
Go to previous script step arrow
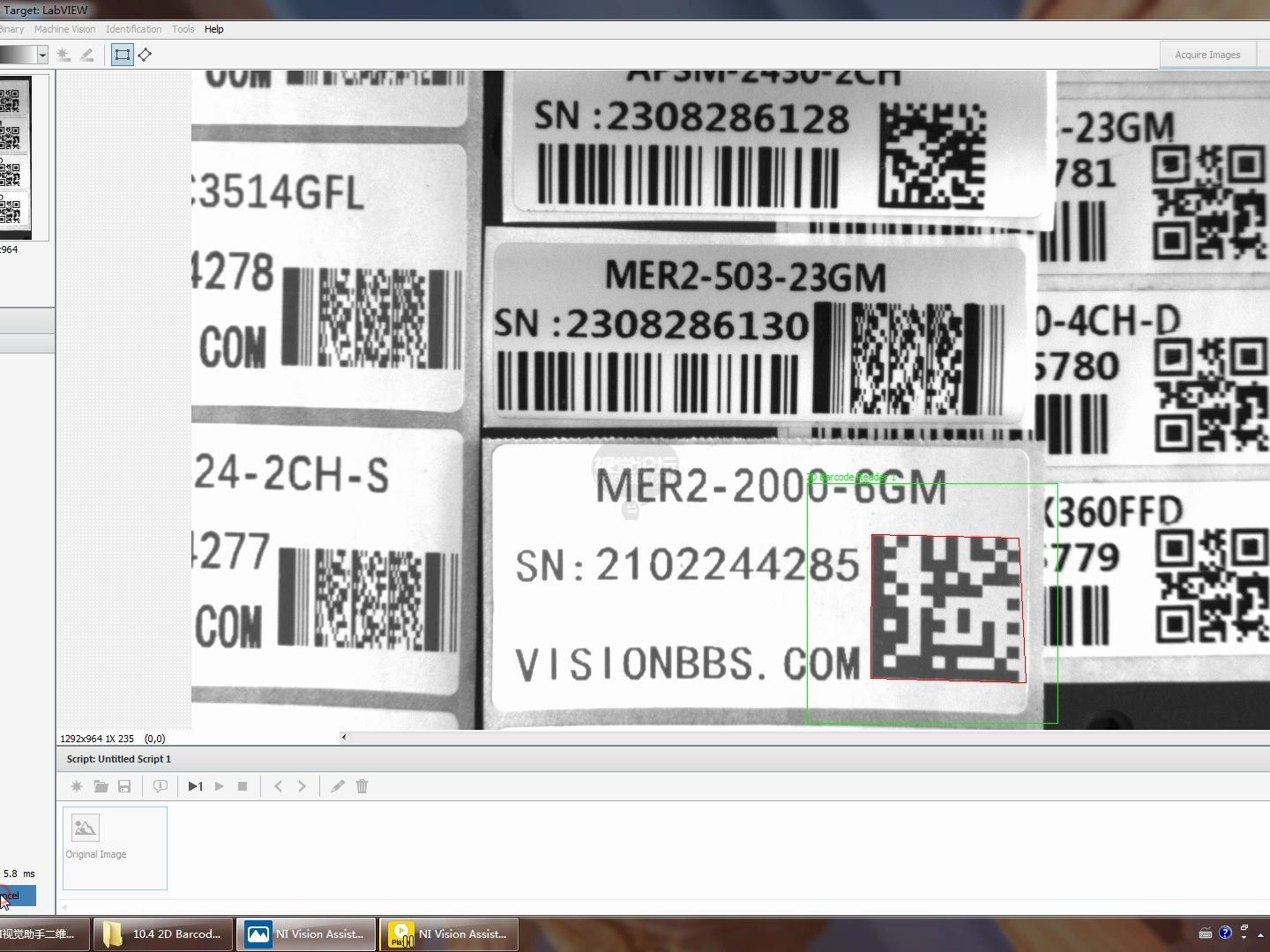point(278,786)
